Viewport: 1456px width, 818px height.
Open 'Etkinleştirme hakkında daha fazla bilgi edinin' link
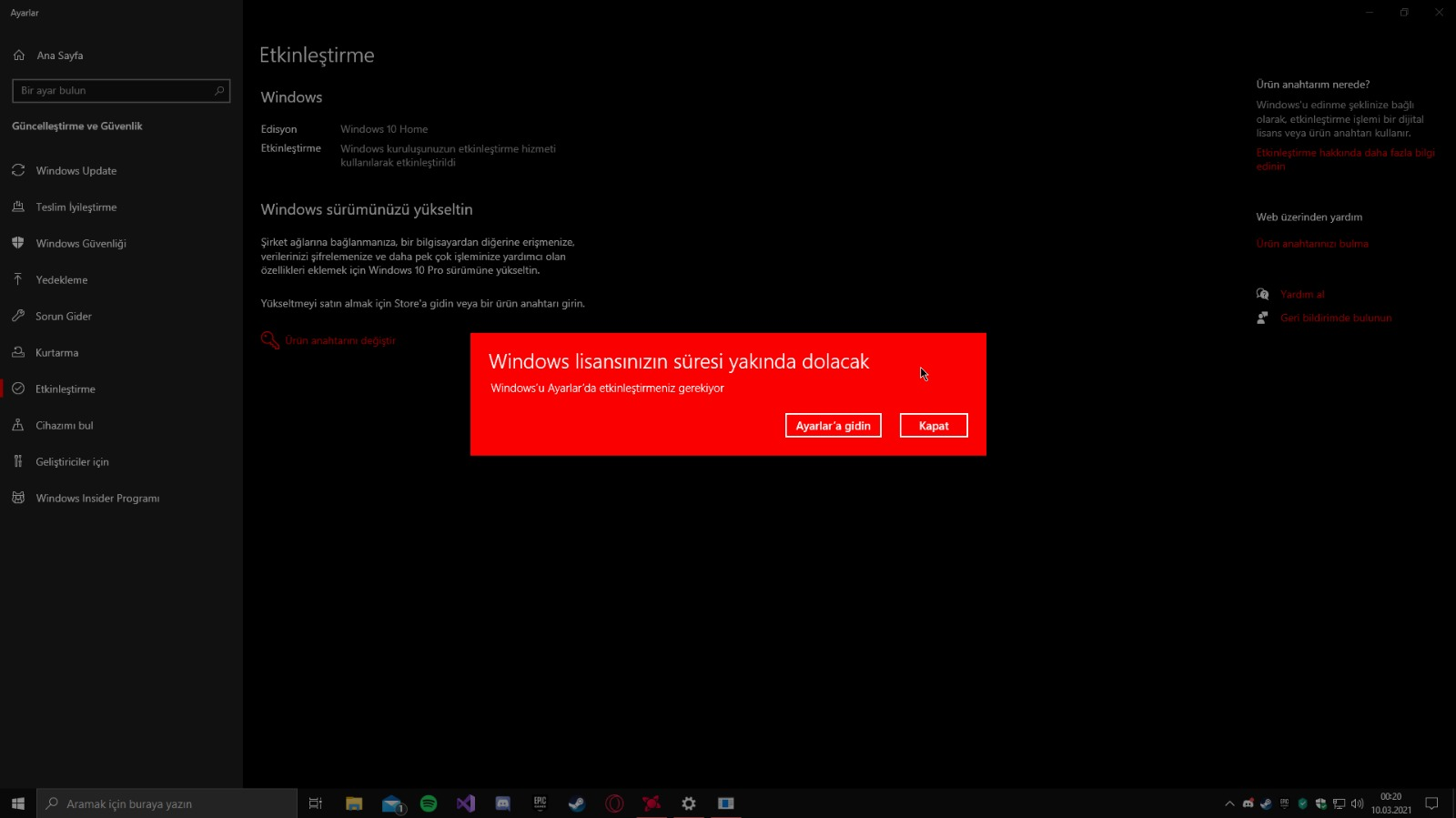(1346, 159)
